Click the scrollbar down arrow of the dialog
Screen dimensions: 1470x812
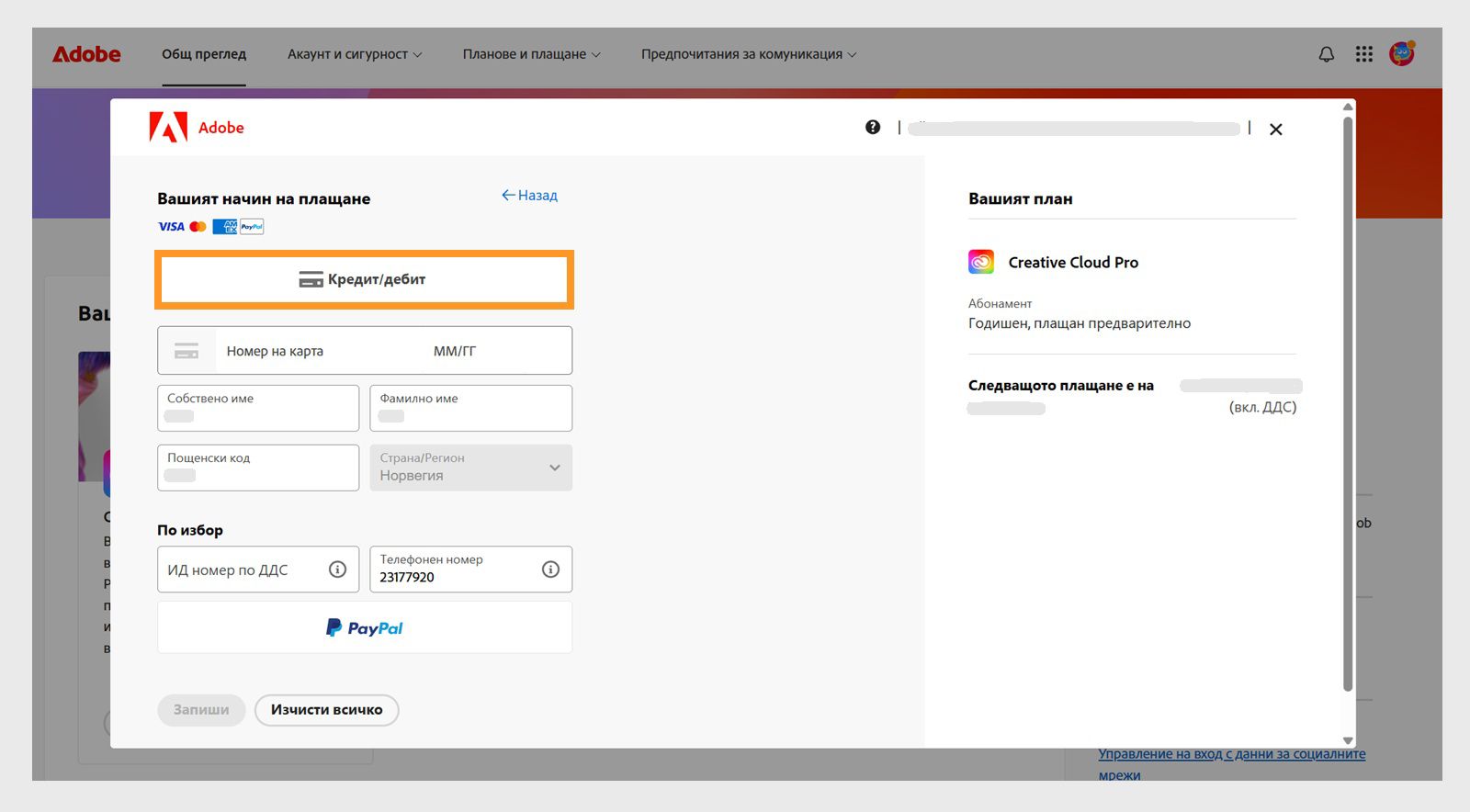point(1348,740)
